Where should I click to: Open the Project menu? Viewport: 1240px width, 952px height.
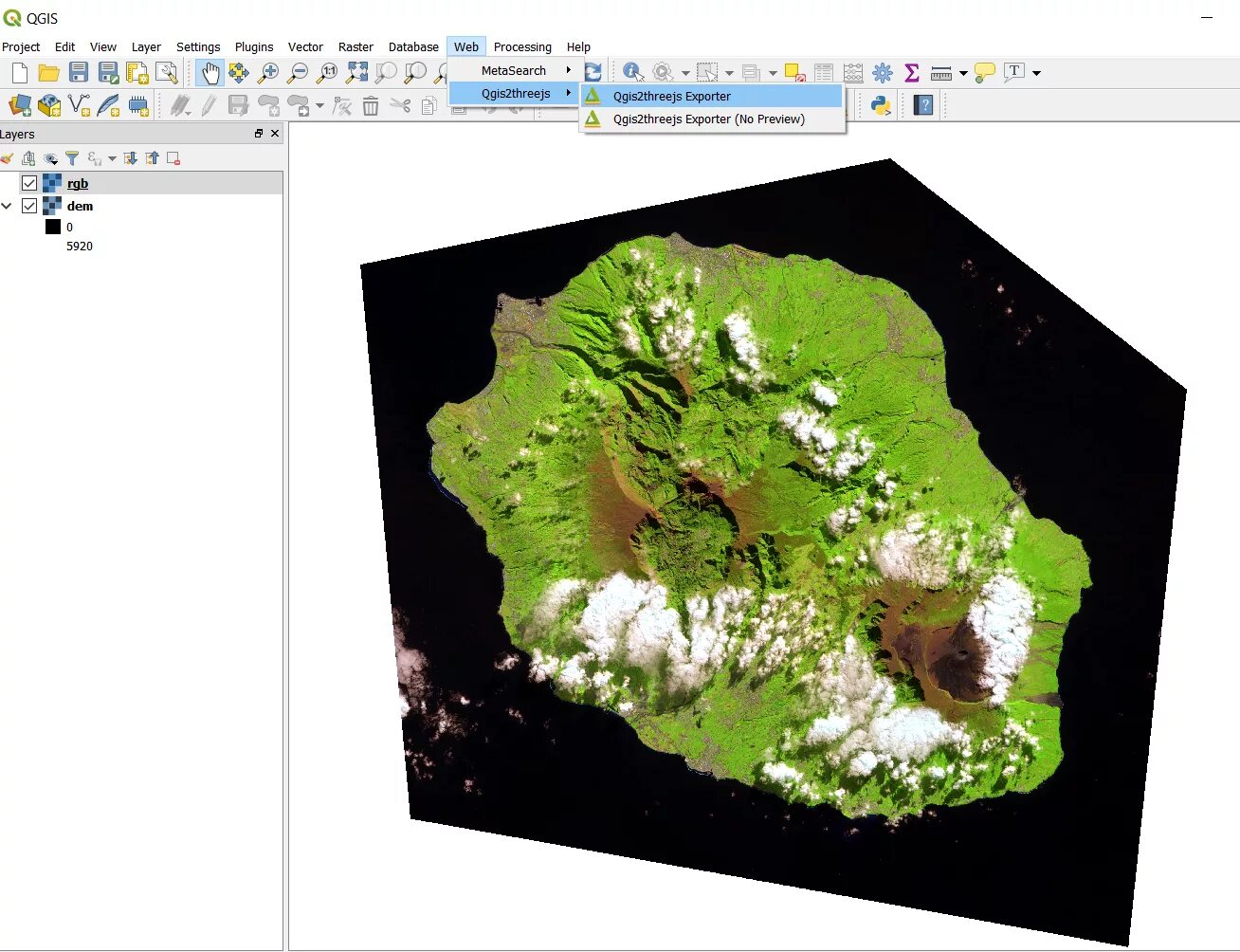pos(21,46)
